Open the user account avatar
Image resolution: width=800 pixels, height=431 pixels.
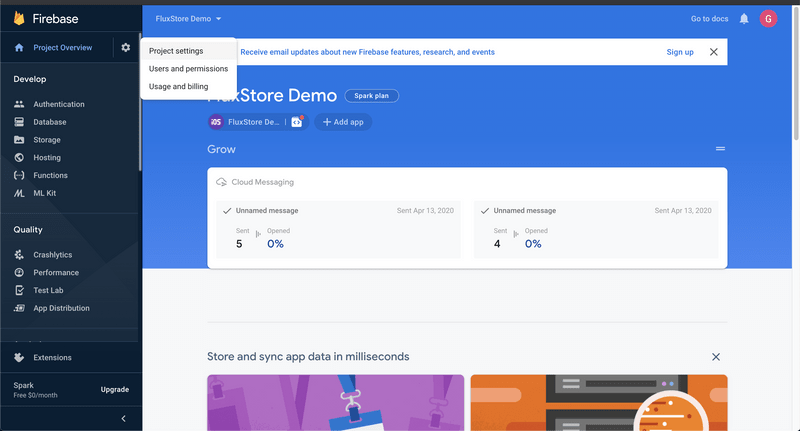768,19
